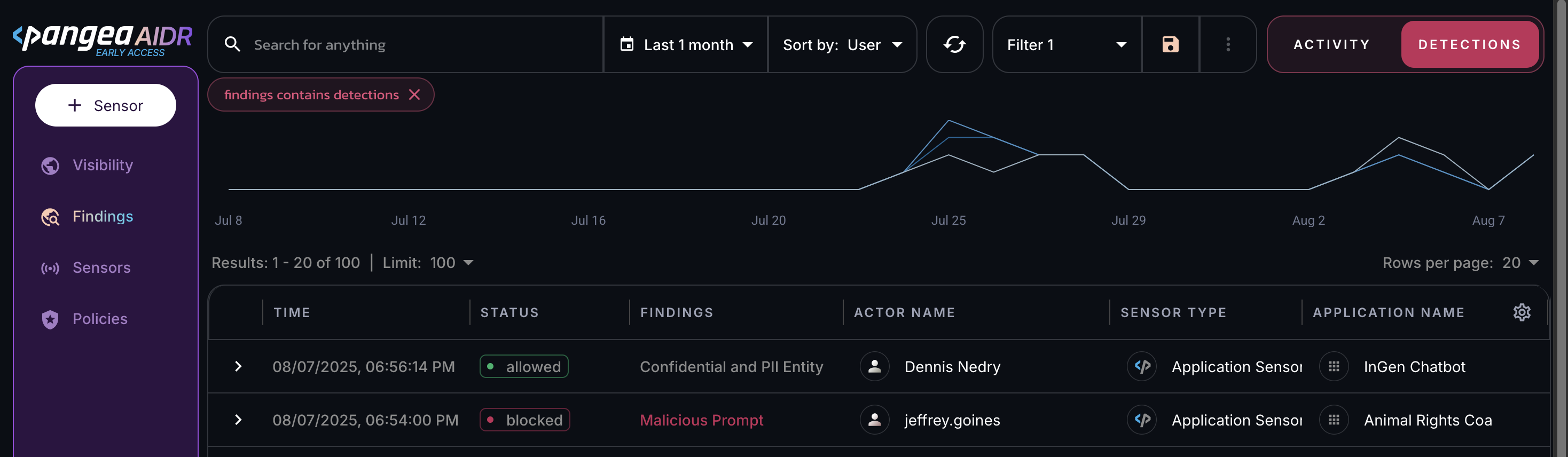Refresh results with the sync icon

tap(954, 44)
